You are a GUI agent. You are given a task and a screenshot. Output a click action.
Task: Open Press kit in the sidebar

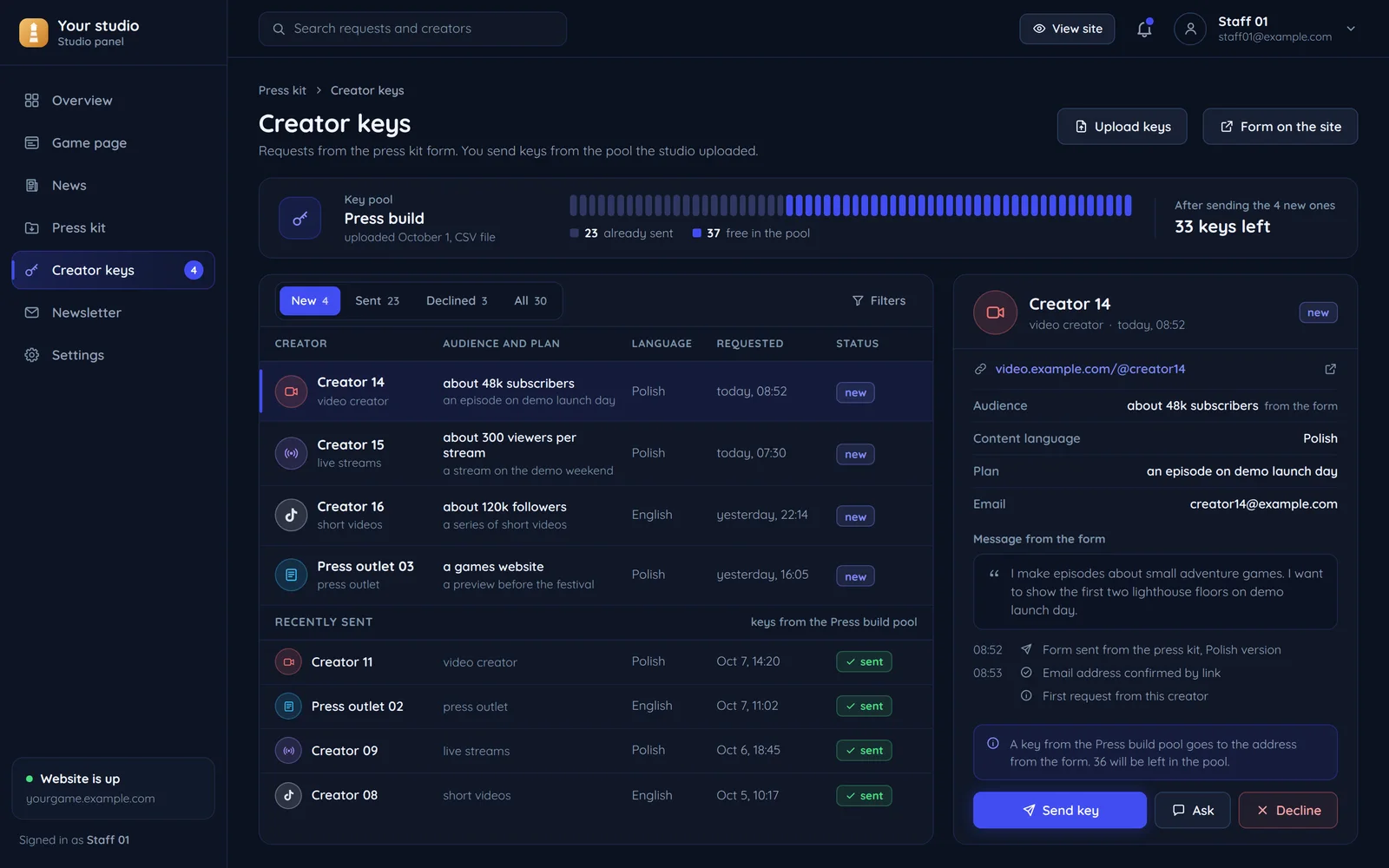click(113, 228)
